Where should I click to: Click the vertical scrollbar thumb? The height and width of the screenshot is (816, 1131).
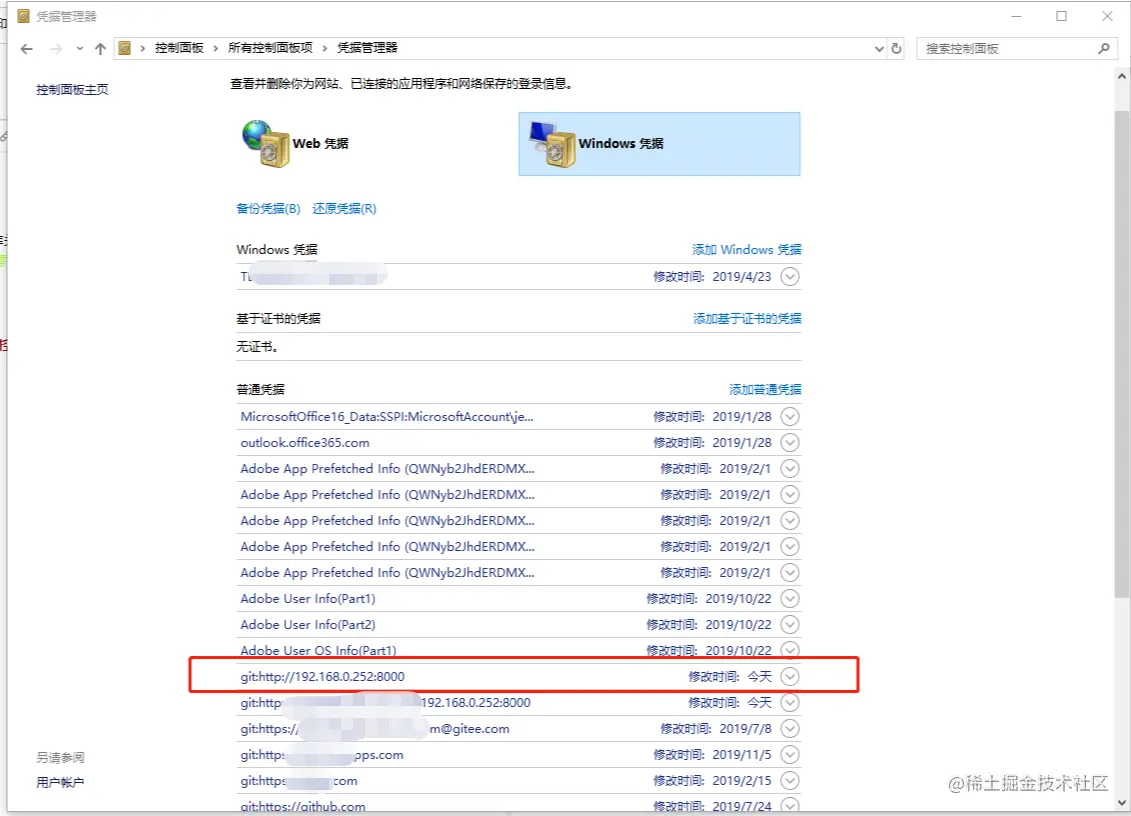tap(1122, 354)
